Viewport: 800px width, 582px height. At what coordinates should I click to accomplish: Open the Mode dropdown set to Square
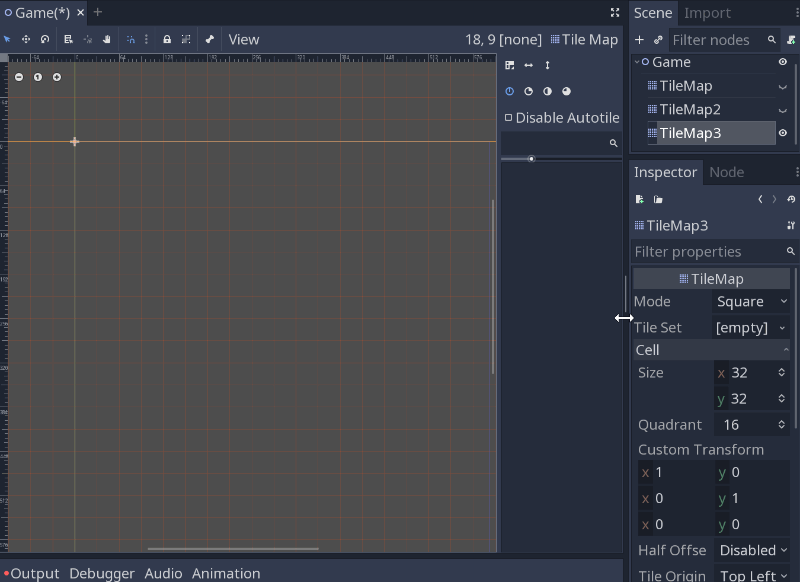click(751, 301)
